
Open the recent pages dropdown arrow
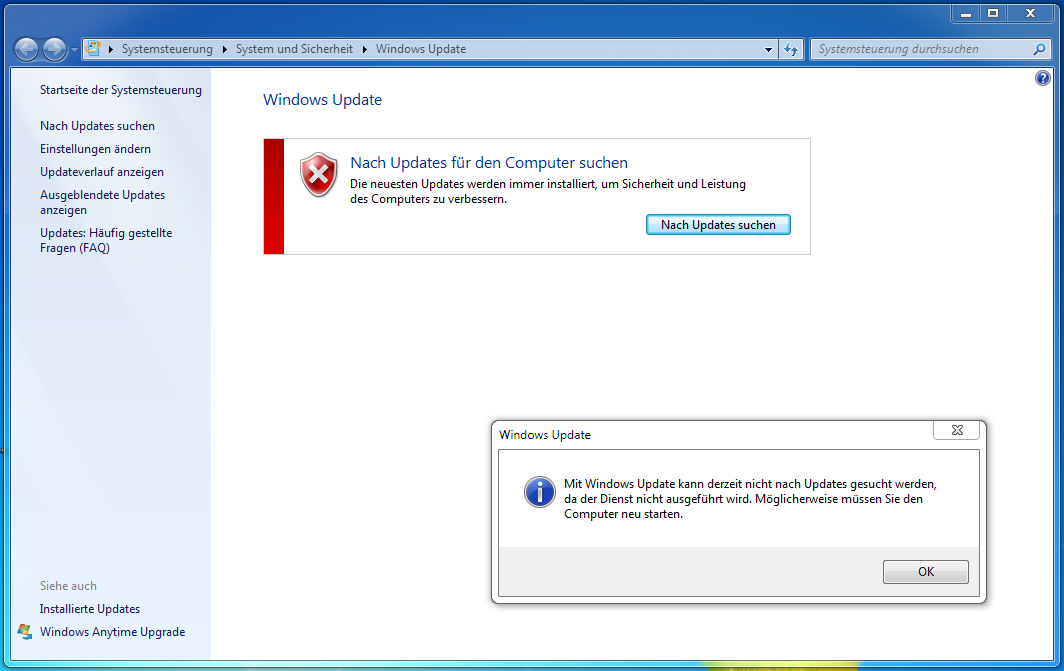point(74,50)
